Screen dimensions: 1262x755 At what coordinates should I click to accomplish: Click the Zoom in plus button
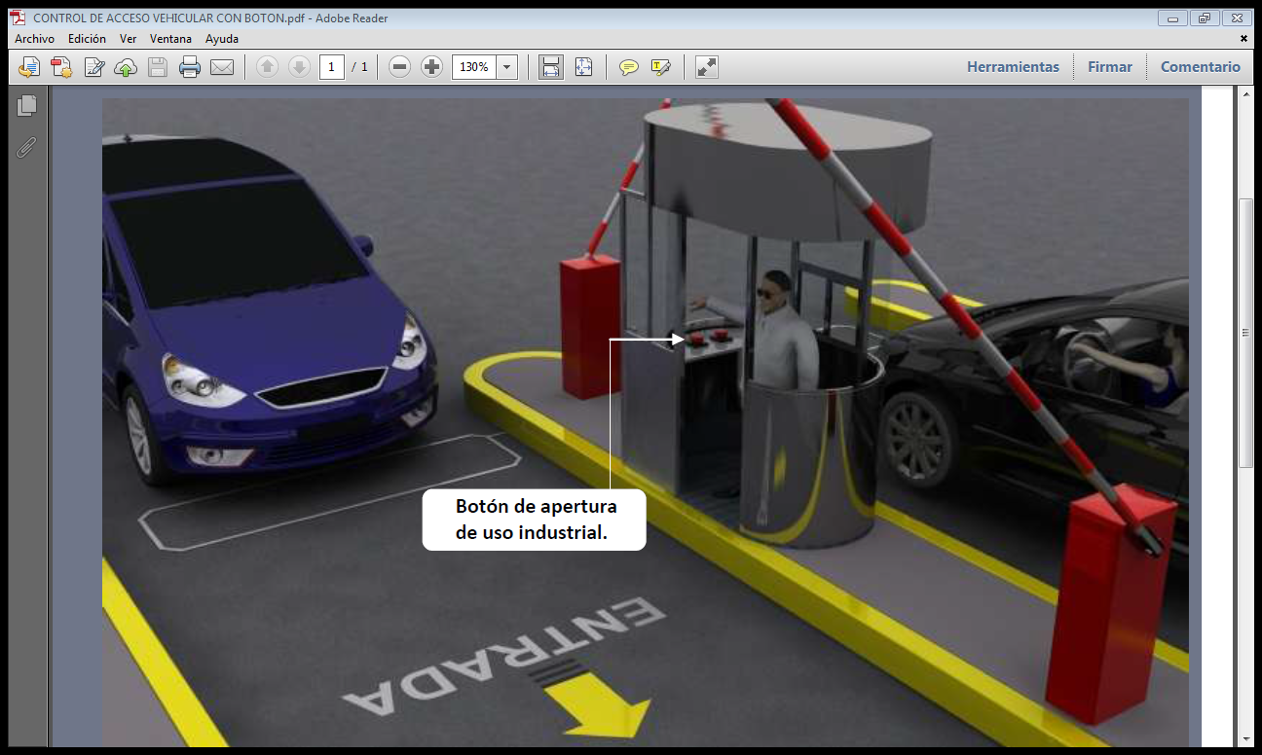tap(432, 67)
